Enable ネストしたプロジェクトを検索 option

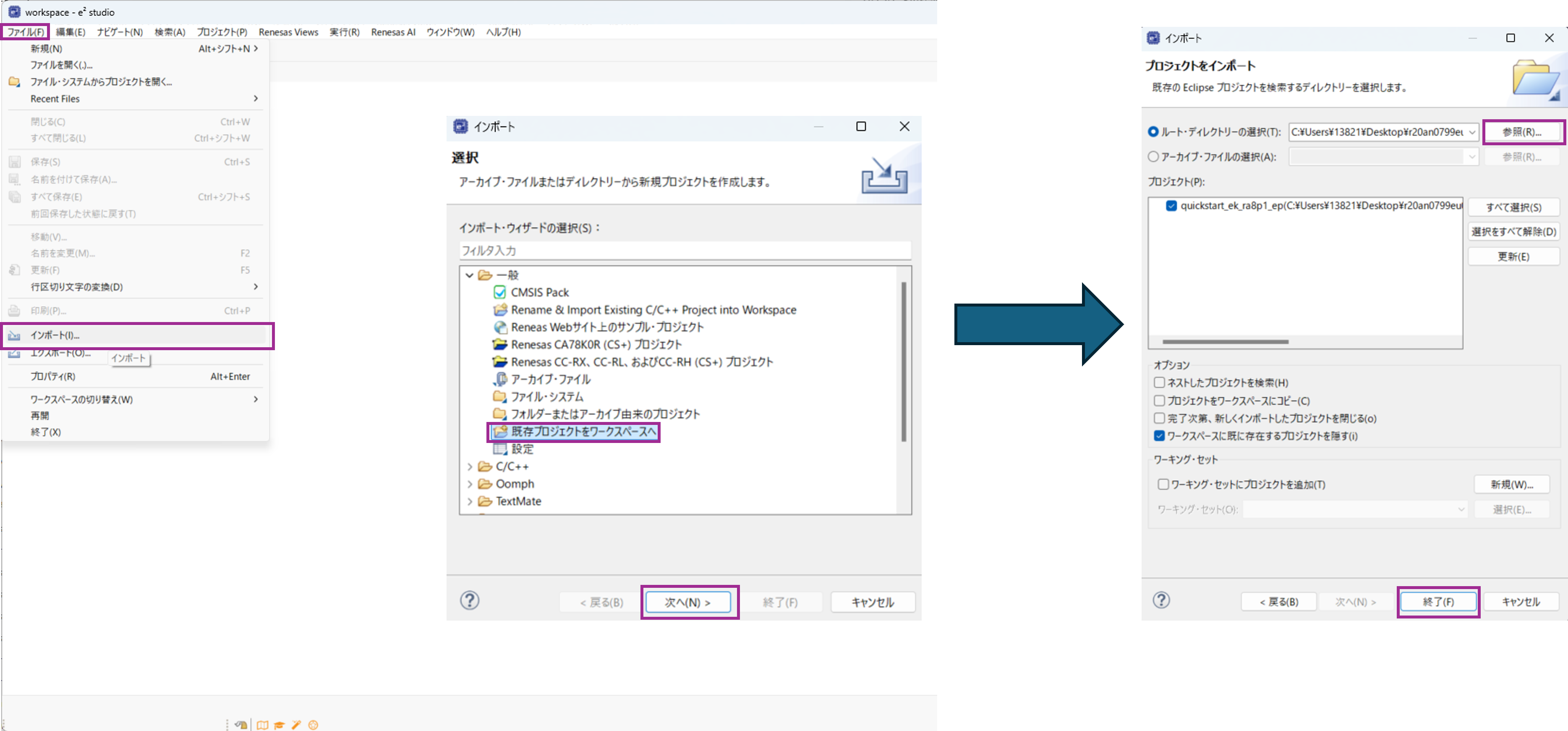click(x=1160, y=383)
